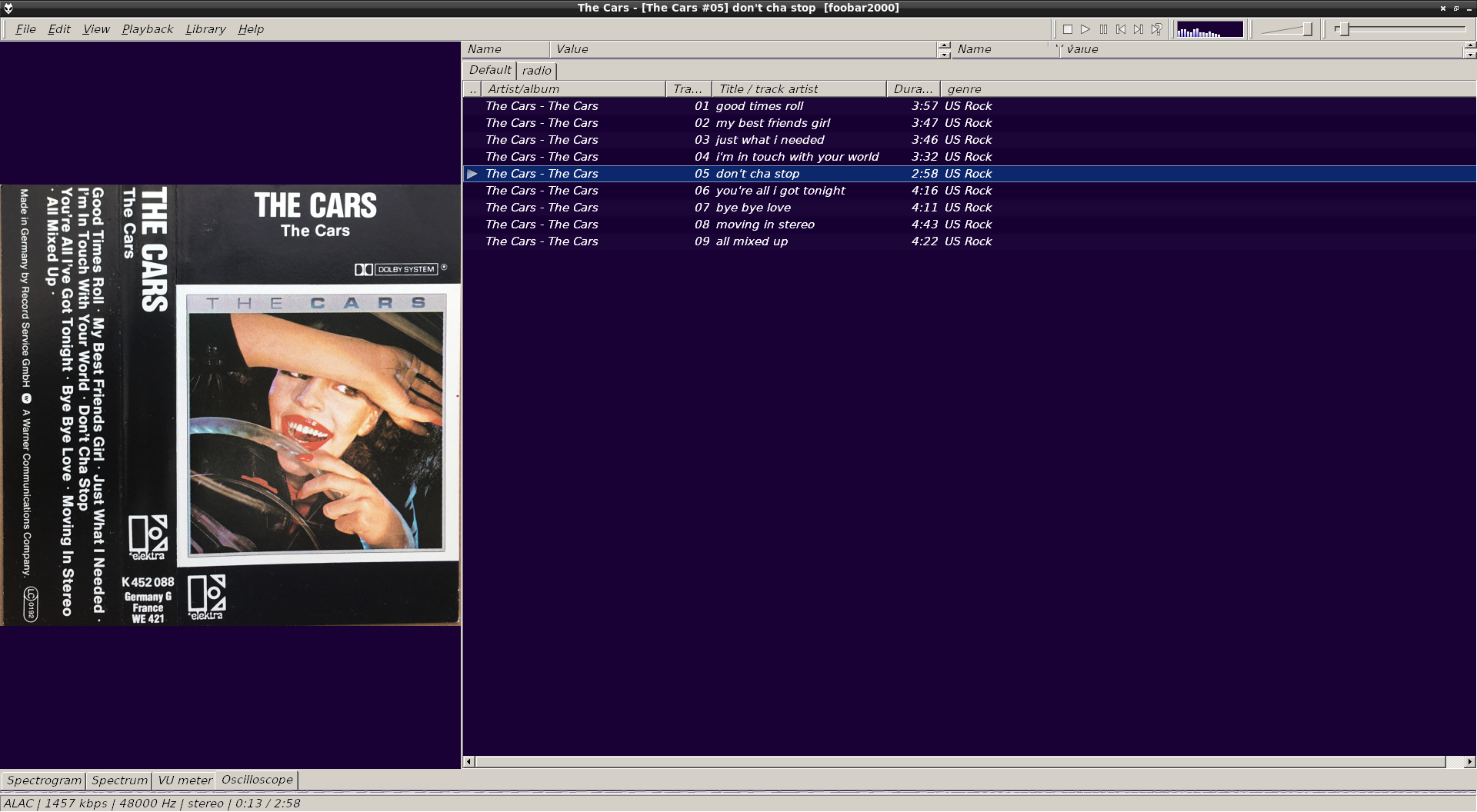1477x812 pixels.
Task: Sort by Artist/album column header
Action: 573,89
